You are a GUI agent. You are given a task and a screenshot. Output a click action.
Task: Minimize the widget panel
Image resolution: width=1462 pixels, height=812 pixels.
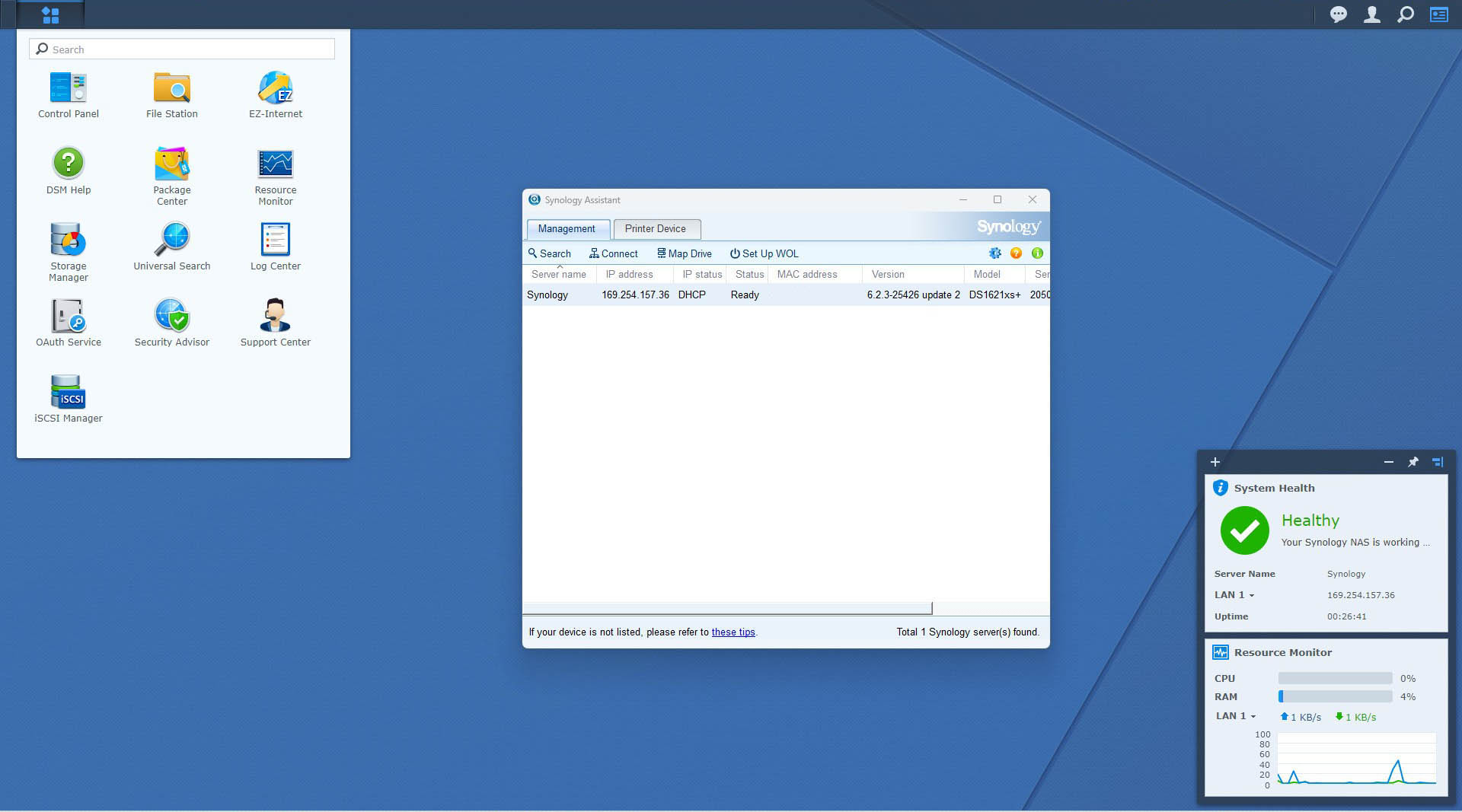click(1389, 462)
